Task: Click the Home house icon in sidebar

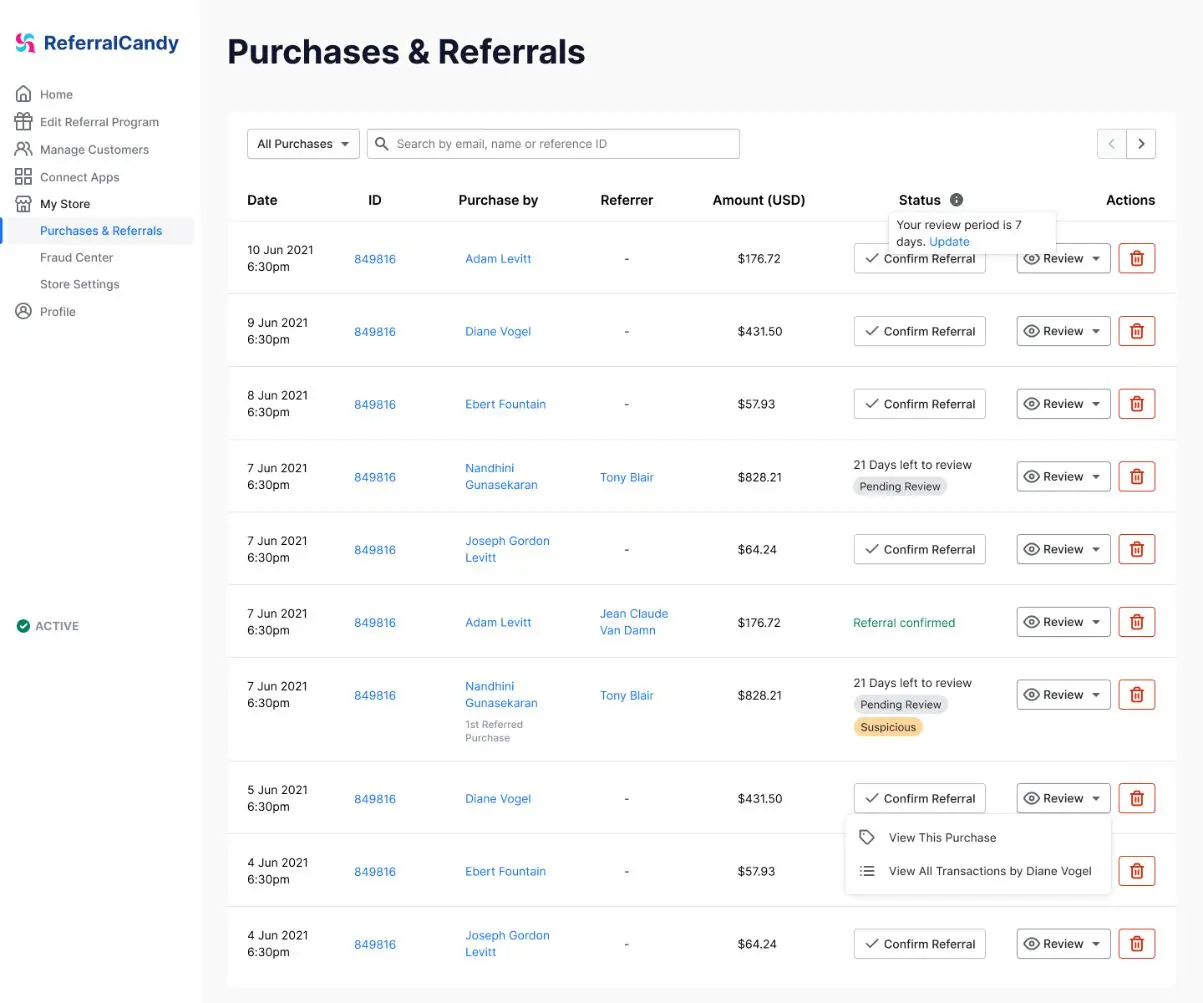Action: click(23, 94)
